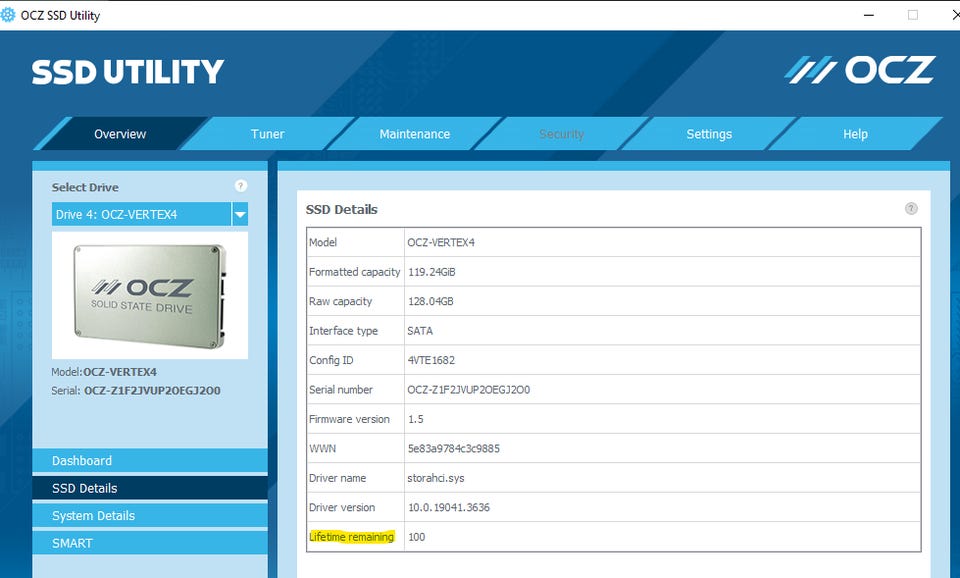Click the Lifetime remaining value 100
This screenshot has height=578, width=960.
pyautogui.click(x=416, y=537)
